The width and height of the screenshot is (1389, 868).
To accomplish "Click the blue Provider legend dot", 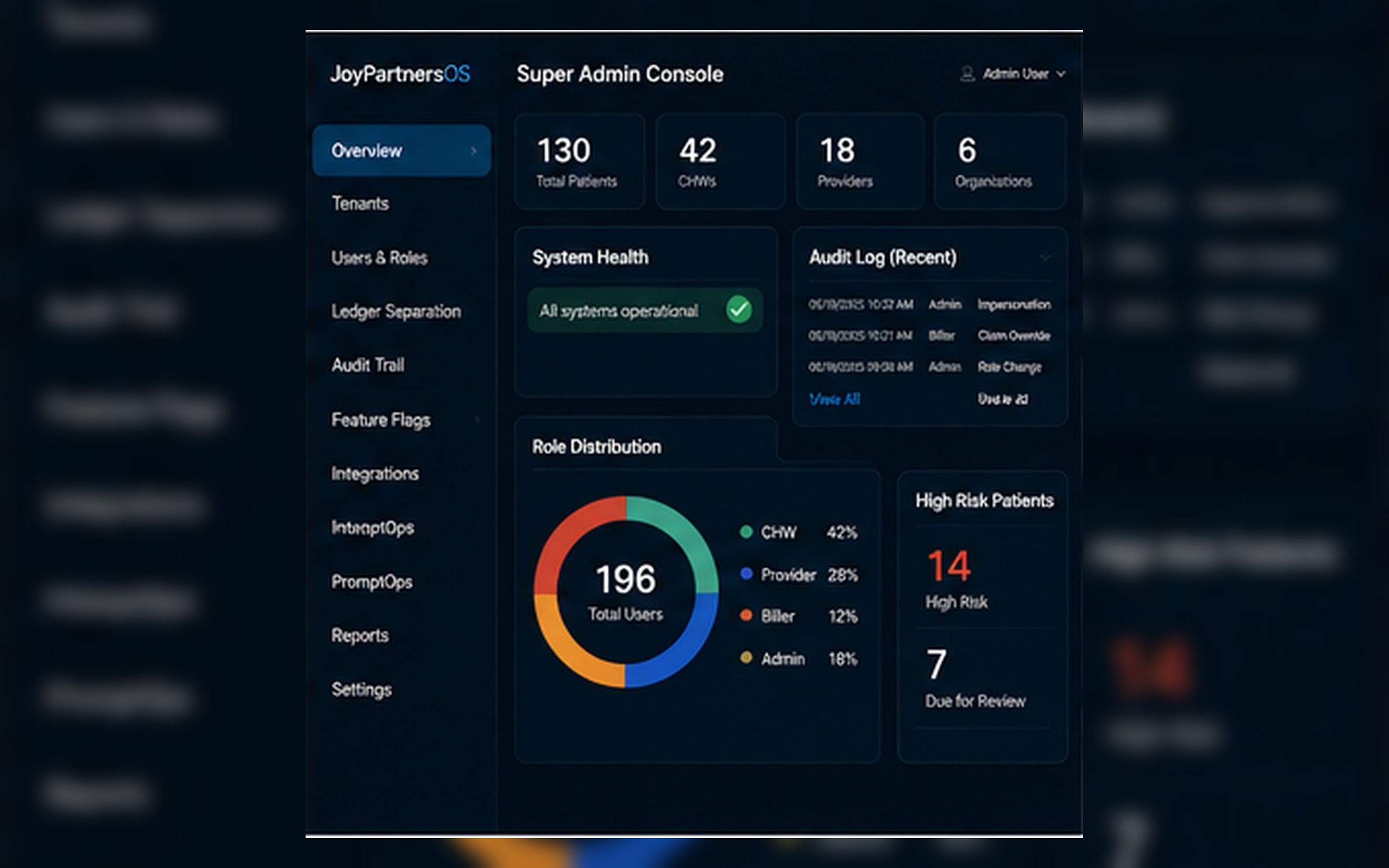I will click(x=746, y=574).
